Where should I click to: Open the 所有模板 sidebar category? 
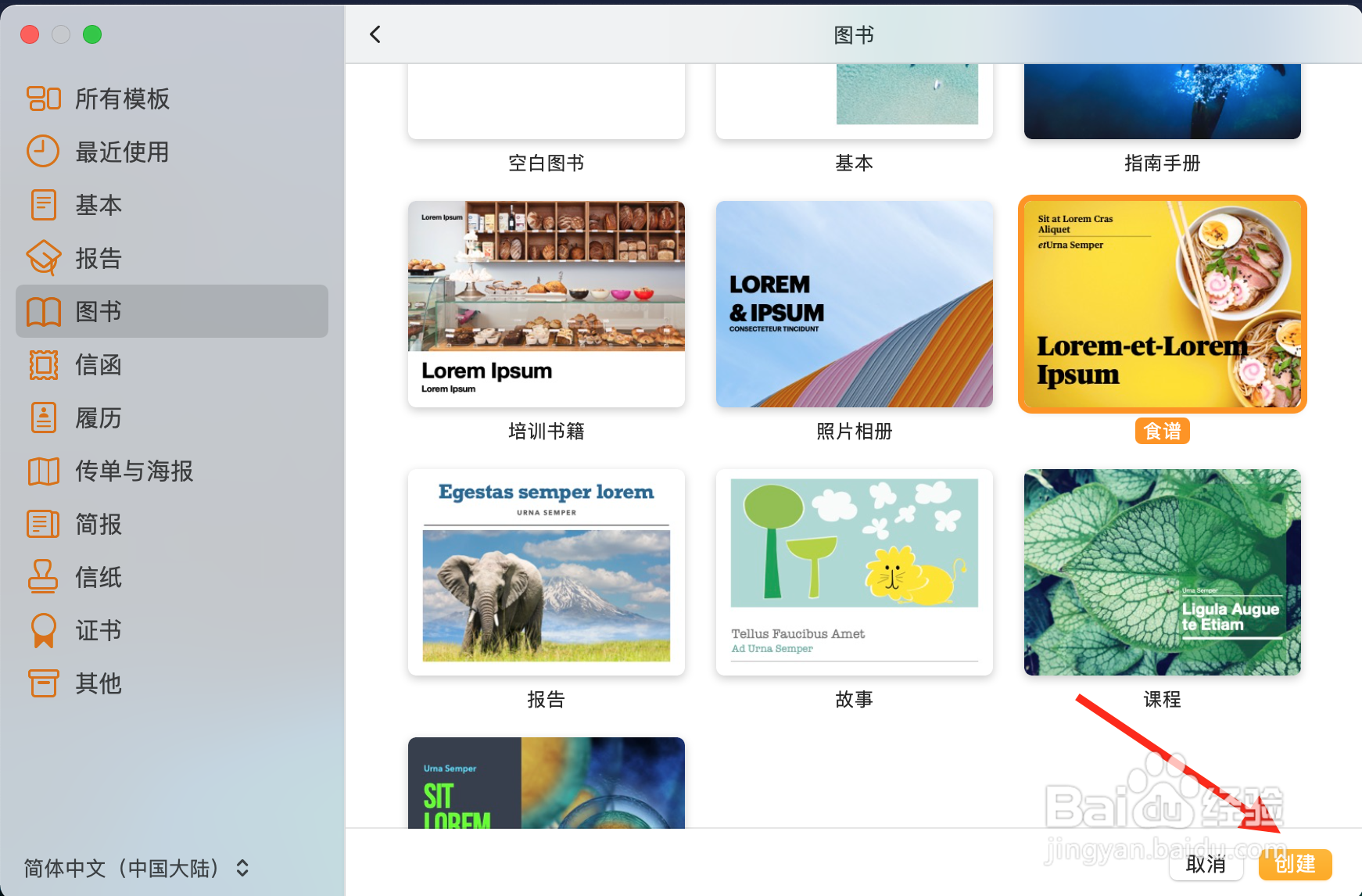(x=121, y=99)
